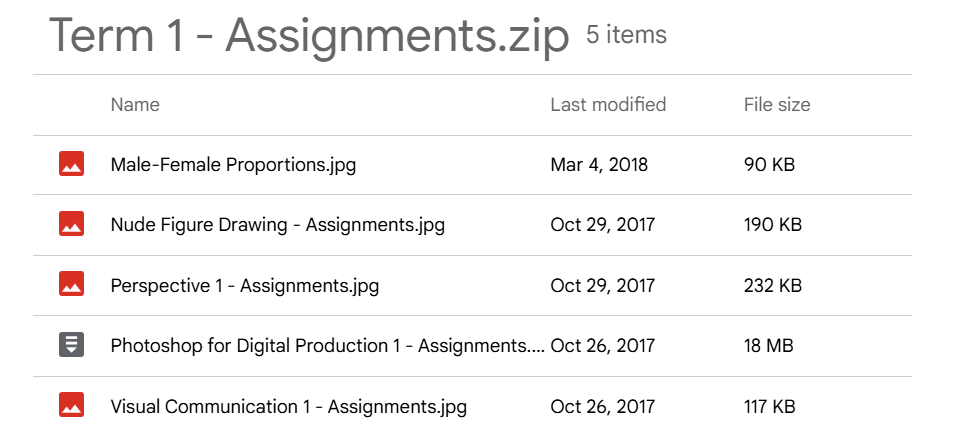Click the 5 items count label
The width and height of the screenshot is (953, 432).
click(627, 35)
